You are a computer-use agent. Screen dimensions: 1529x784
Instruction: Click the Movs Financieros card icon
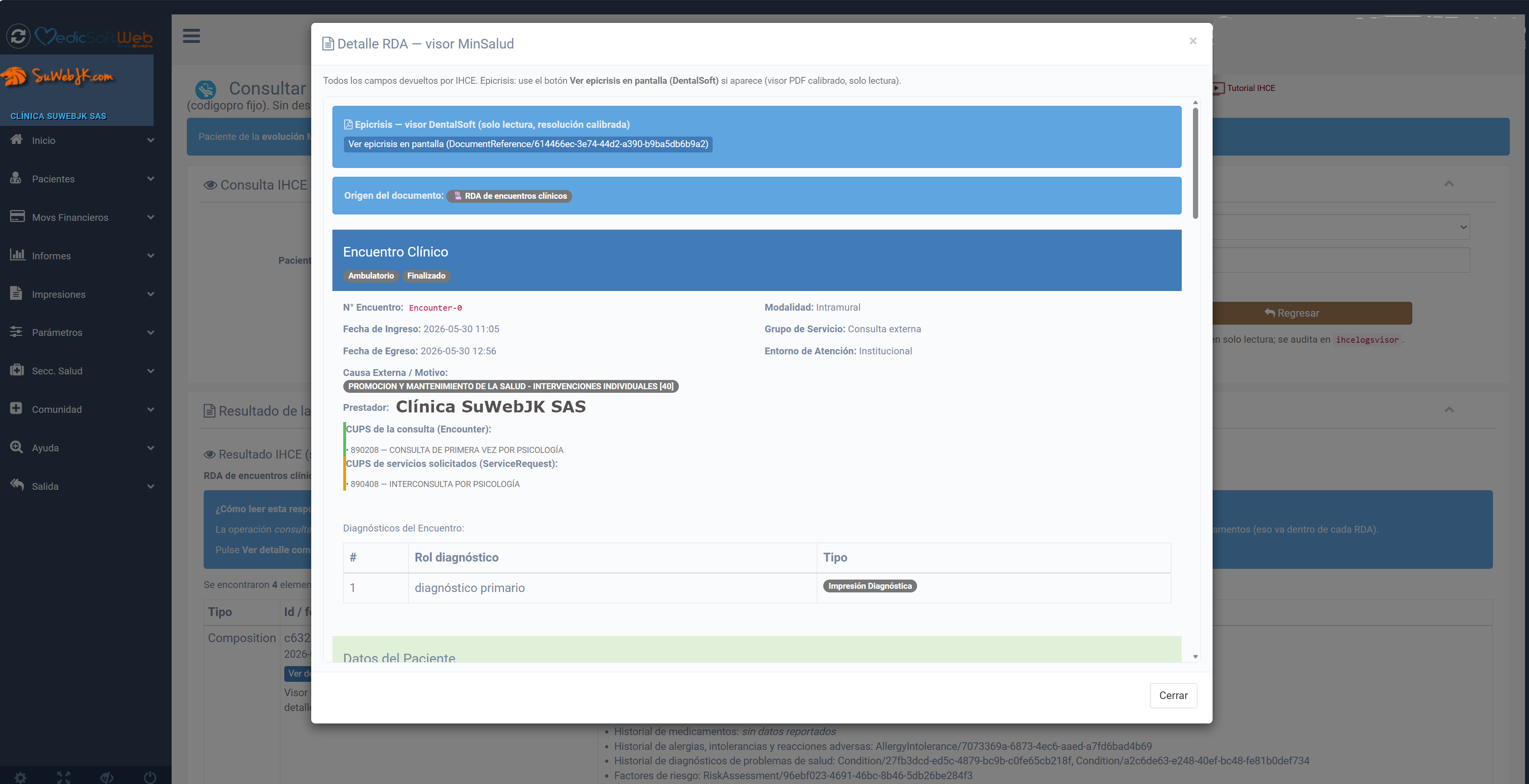[x=17, y=216]
